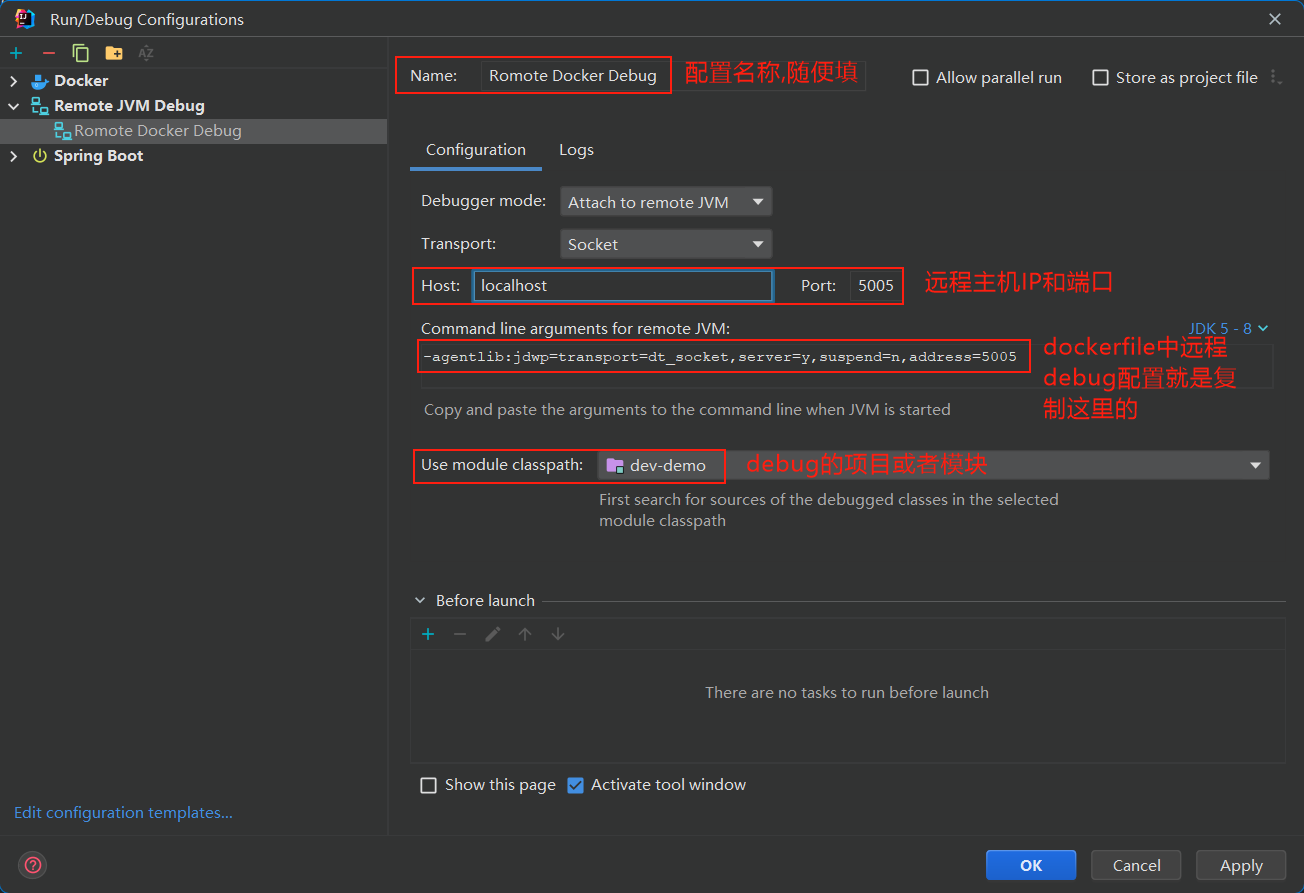Screen dimensions: 1304x893
Task: Remove the selected configuration with the minus icon
Action: click(48, 53)
